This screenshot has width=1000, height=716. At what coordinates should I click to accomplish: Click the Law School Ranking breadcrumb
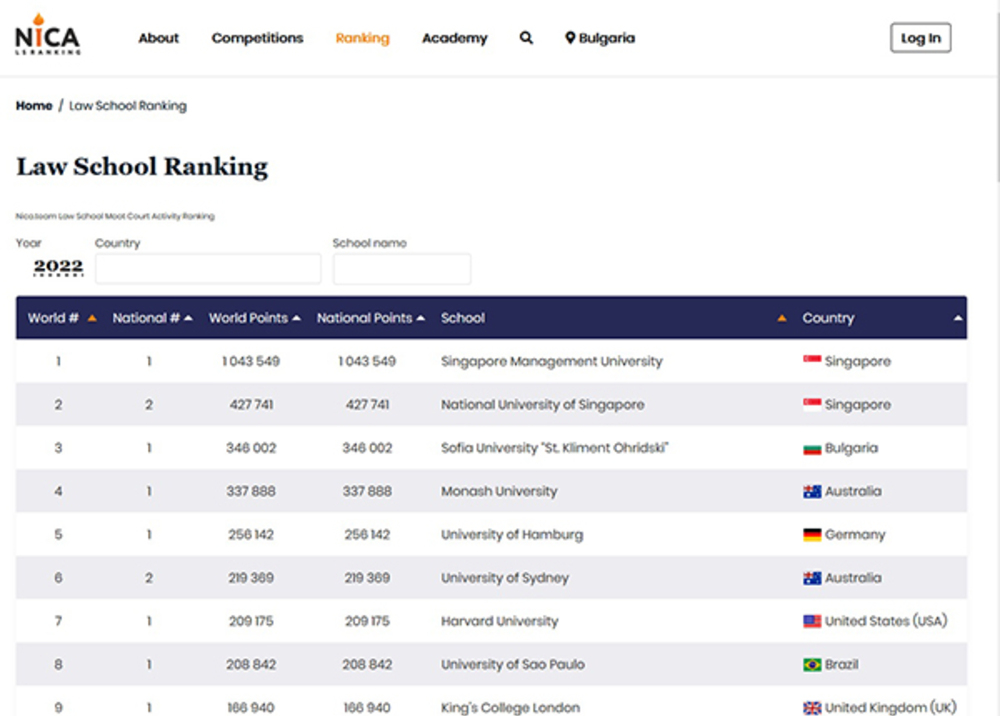(128, 106)
